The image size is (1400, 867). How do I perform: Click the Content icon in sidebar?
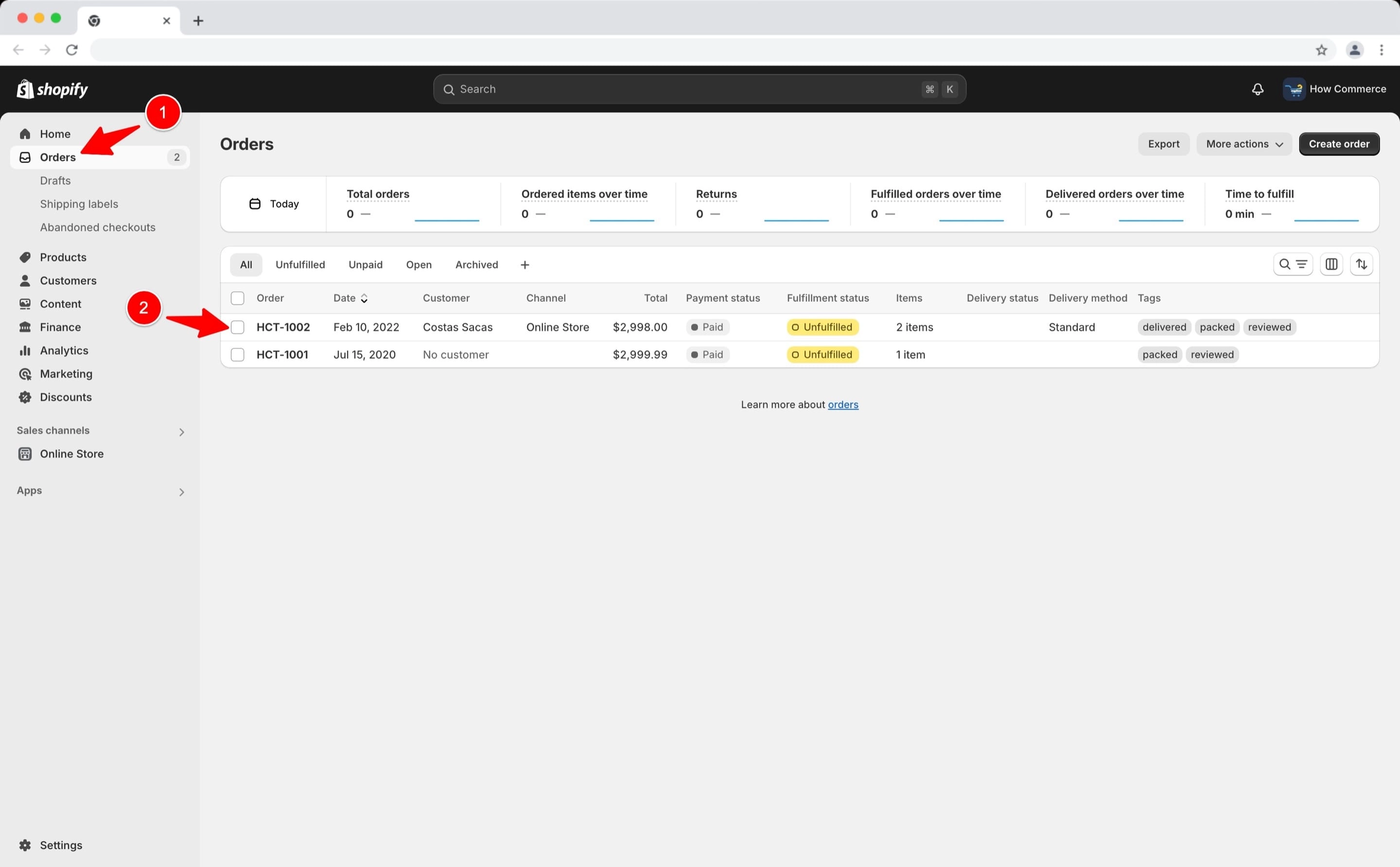(25, 304)
